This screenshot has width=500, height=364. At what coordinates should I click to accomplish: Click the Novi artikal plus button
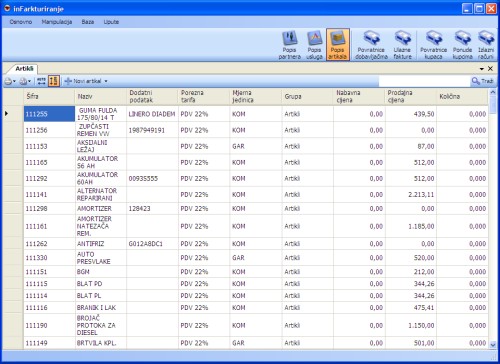click(x=83, y=81)
